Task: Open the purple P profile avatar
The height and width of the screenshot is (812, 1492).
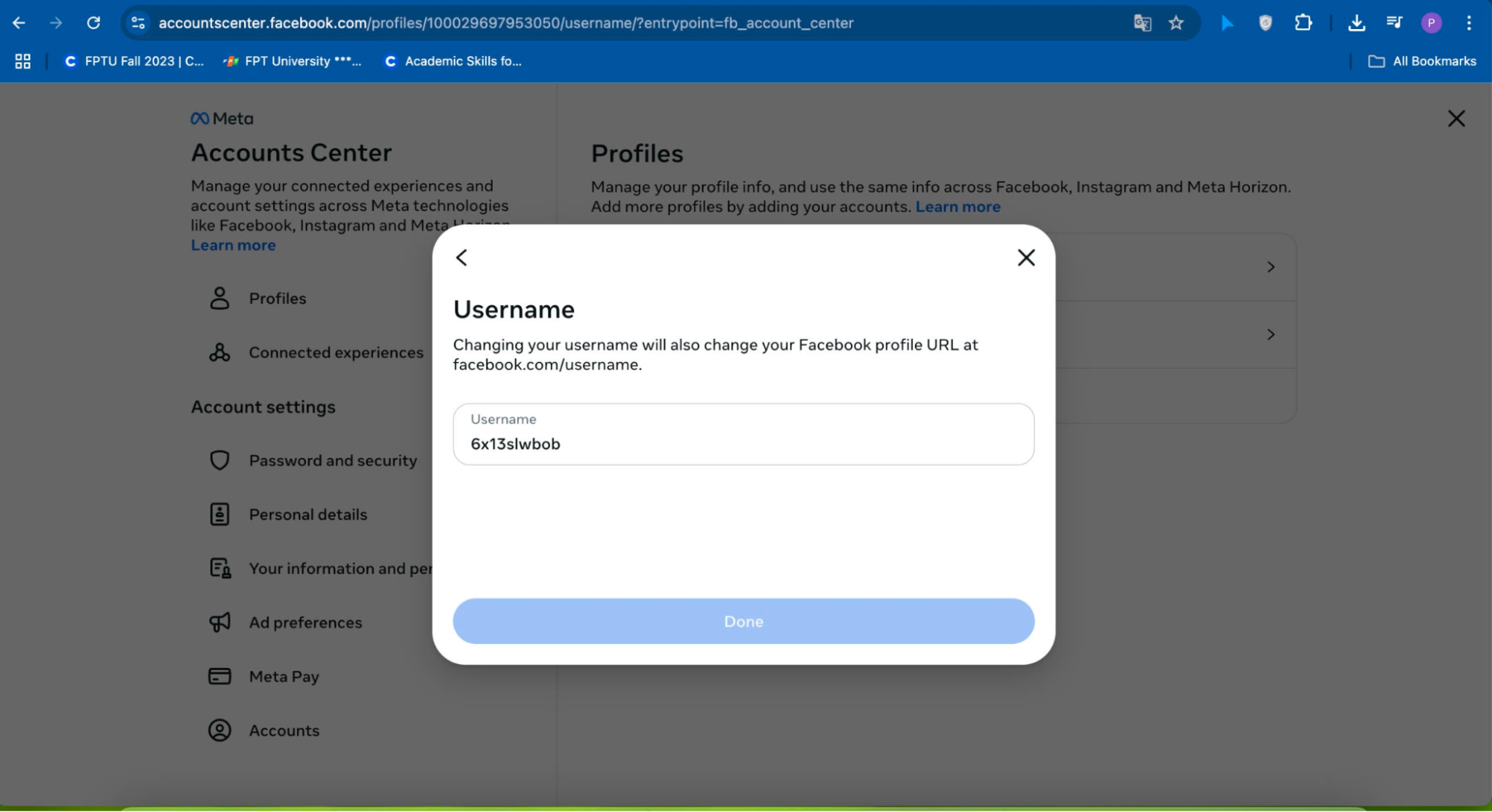Action: (1431, 22)
